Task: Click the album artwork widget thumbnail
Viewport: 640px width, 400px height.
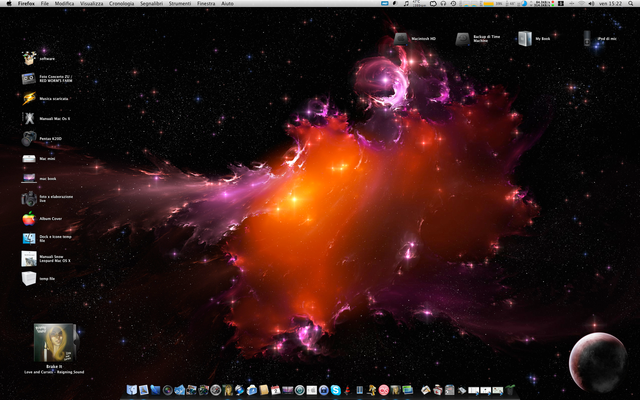Action: point(53,343)
